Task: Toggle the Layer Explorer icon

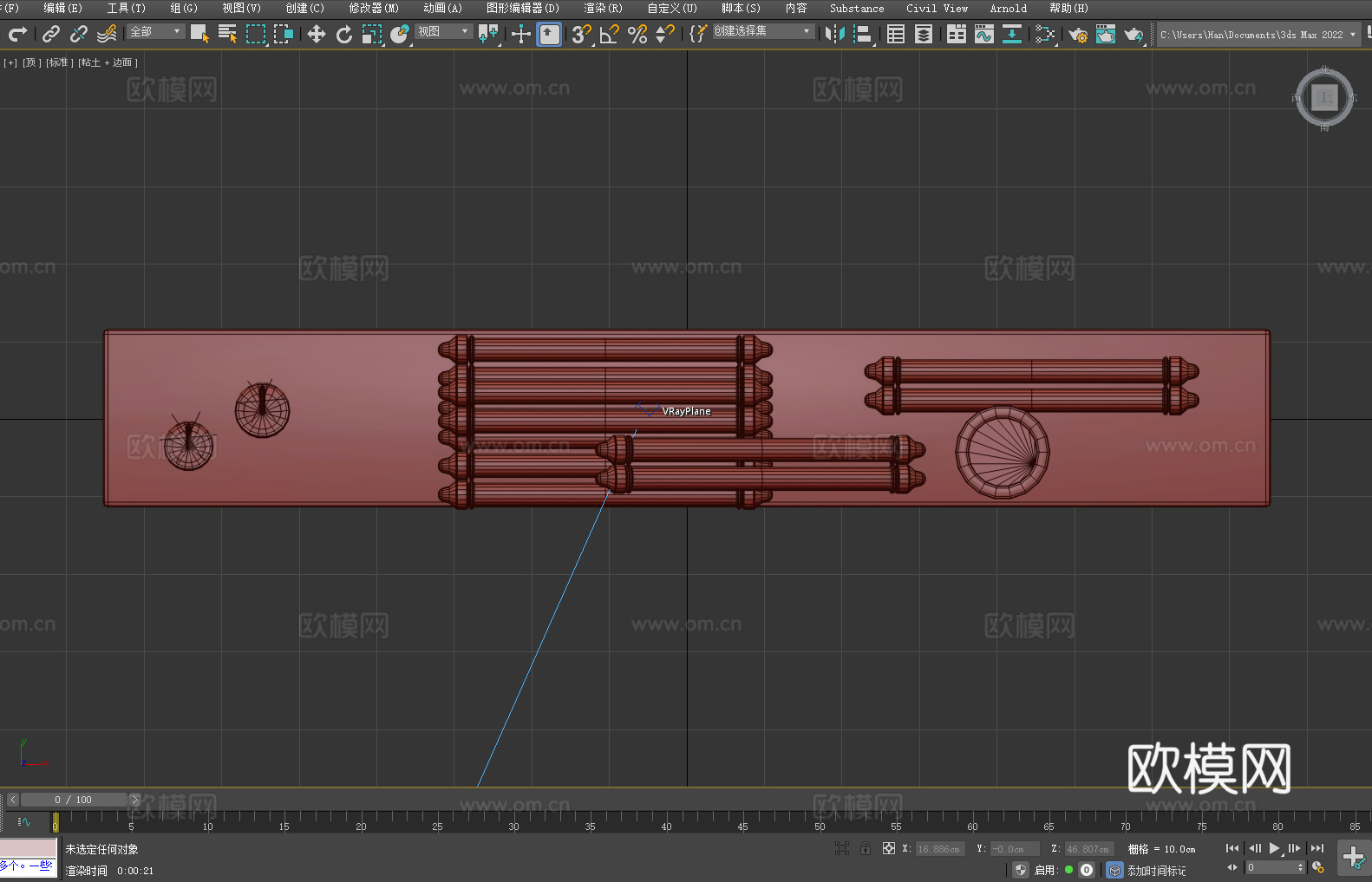Action: tap(924, 34)
